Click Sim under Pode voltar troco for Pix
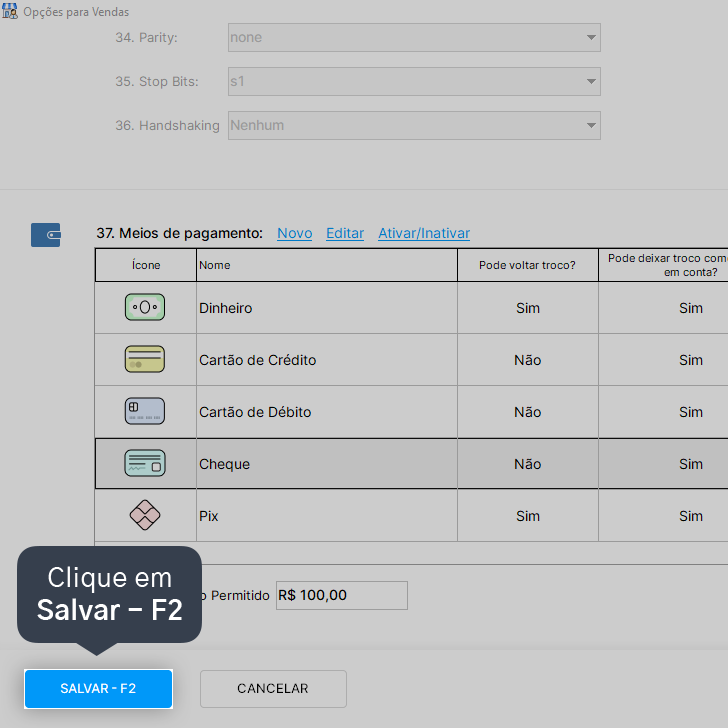728x728 pixels. point(528,516)
